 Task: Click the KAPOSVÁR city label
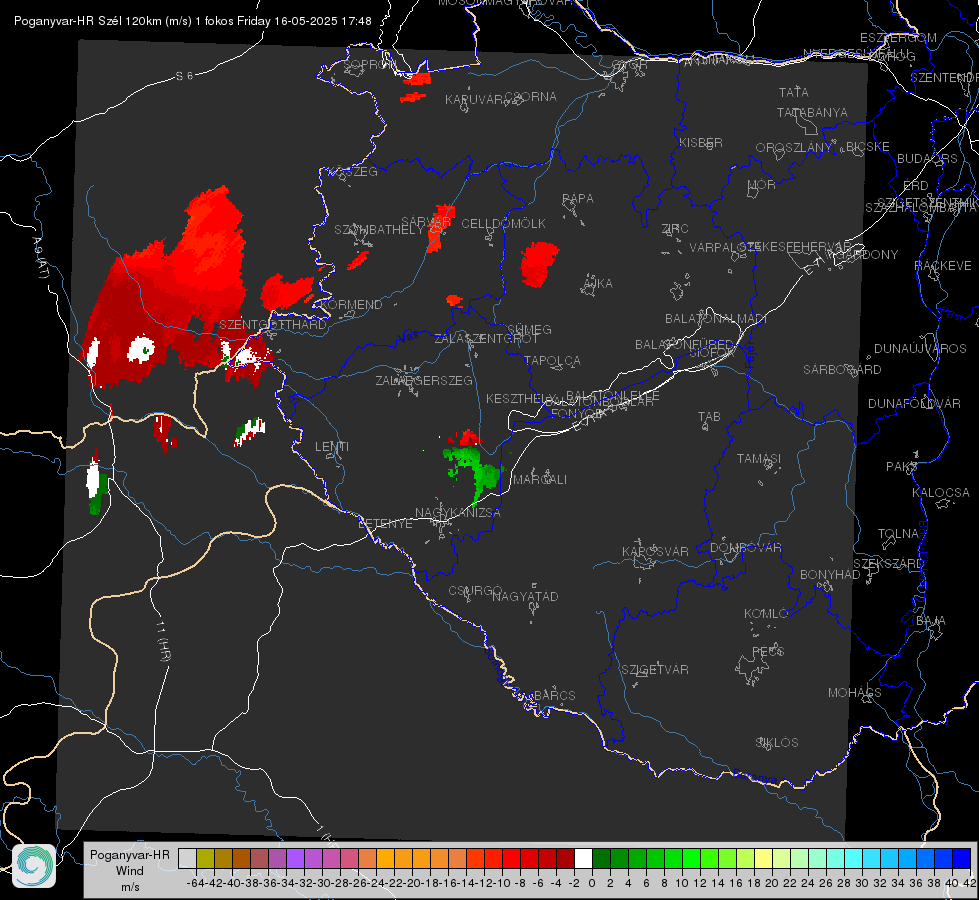(655, 551)
